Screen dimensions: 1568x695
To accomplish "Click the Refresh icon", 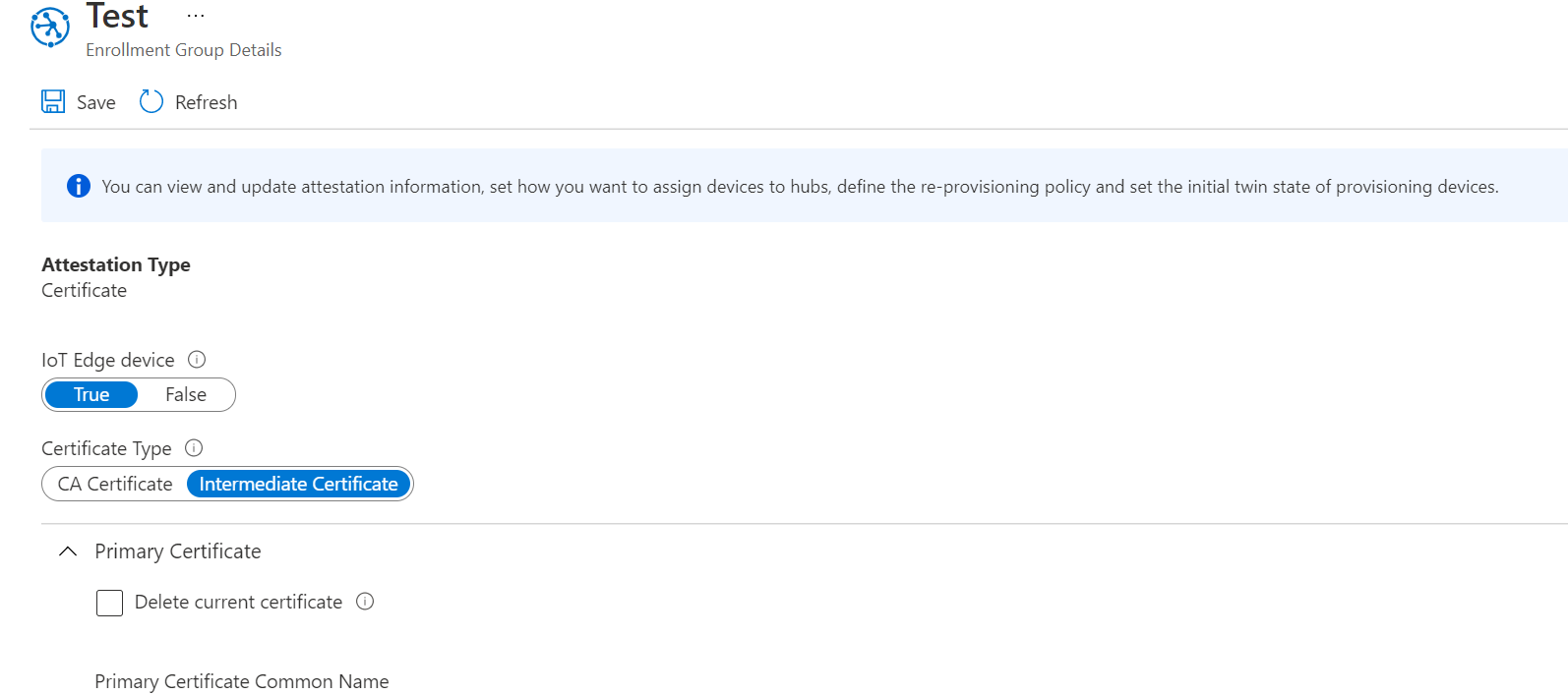I will point(151,101).
